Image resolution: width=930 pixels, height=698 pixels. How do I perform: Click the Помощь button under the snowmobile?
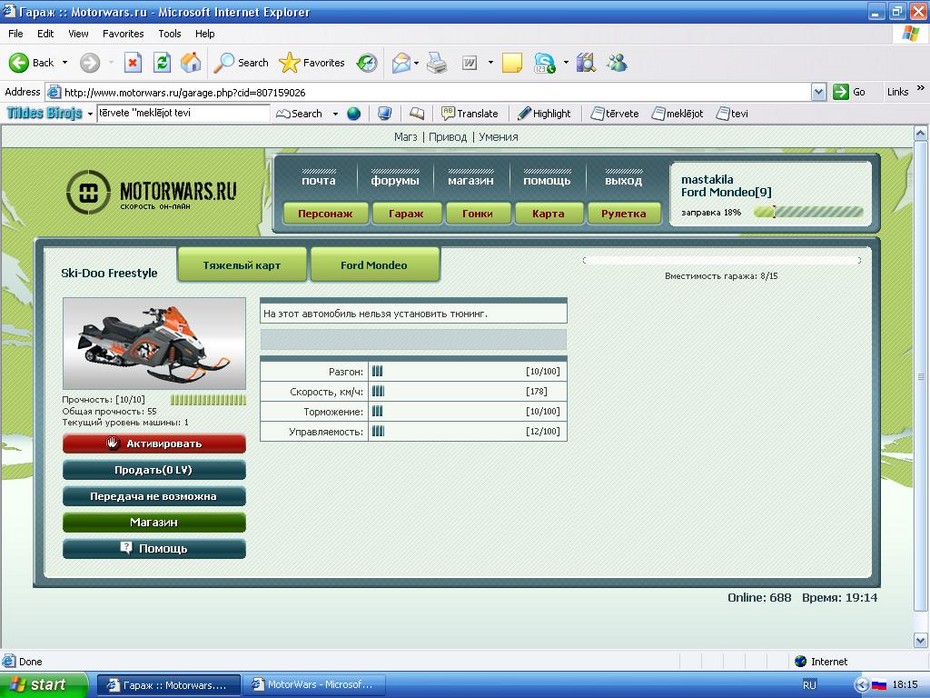[x=154, y=549]
